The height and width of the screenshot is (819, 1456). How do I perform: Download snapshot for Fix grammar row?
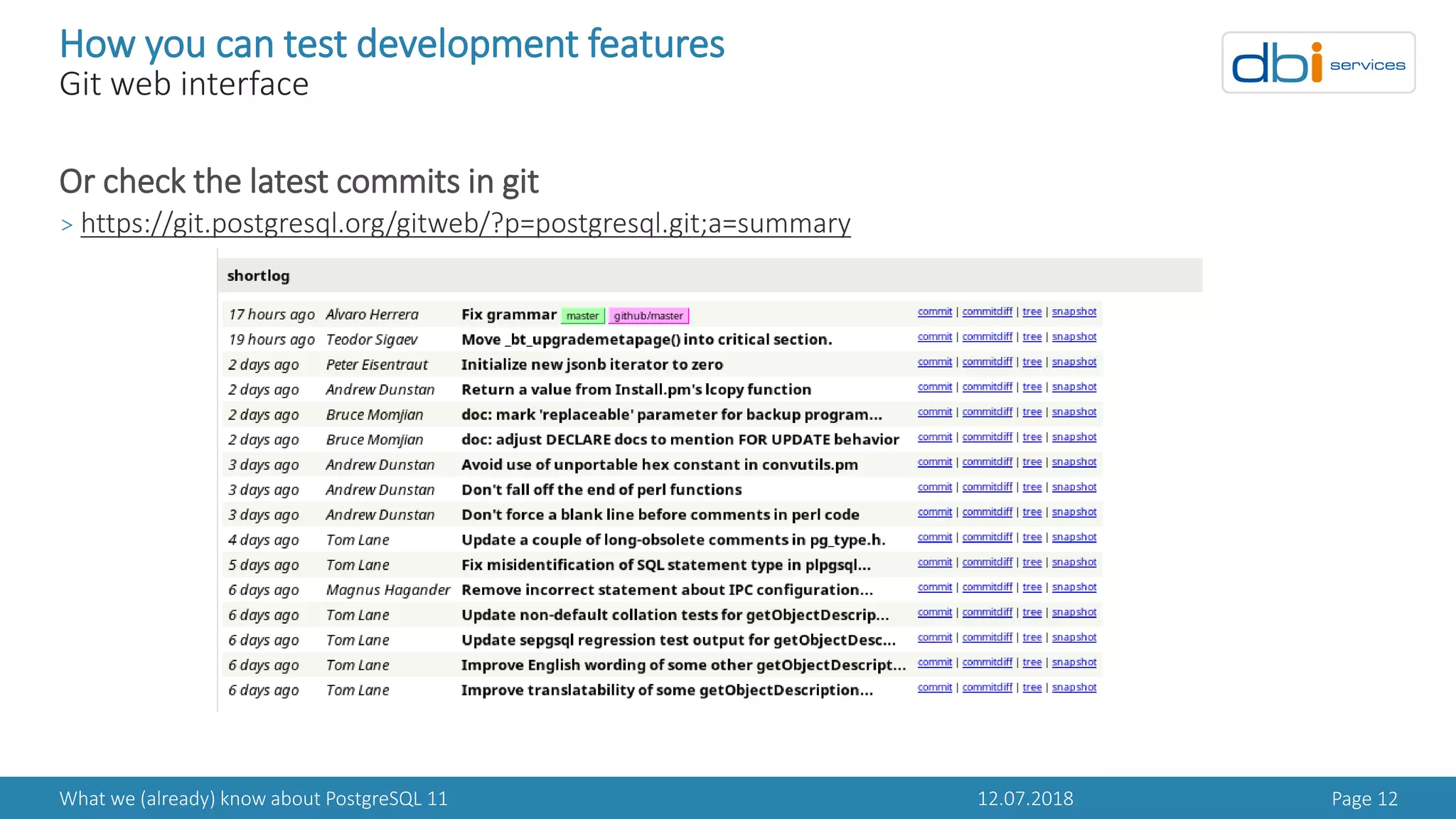(x=1074, y=311)
